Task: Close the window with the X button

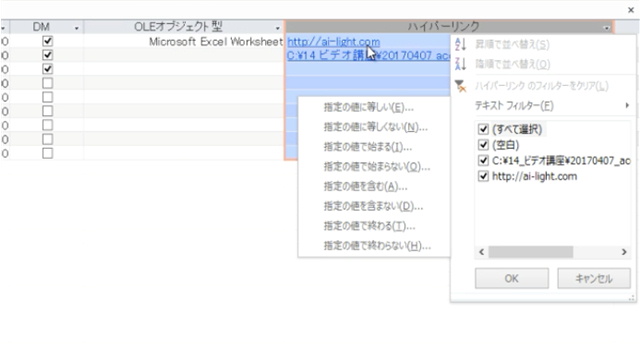Action: 631,10
